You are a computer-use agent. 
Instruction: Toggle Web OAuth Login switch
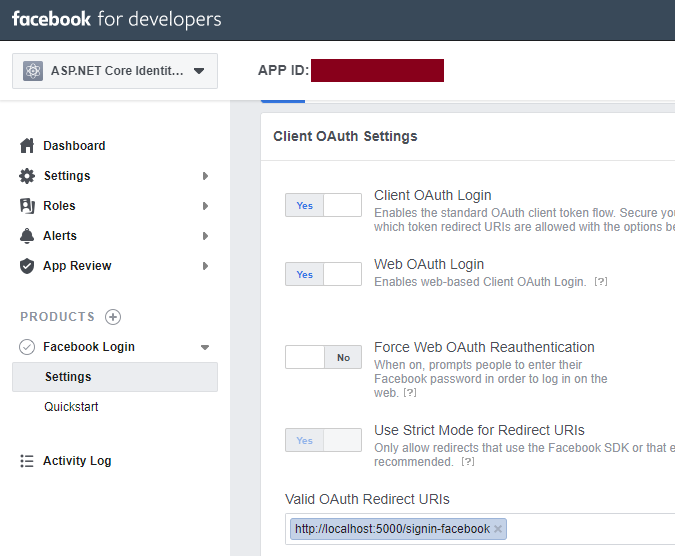click(x=323, y=274)
